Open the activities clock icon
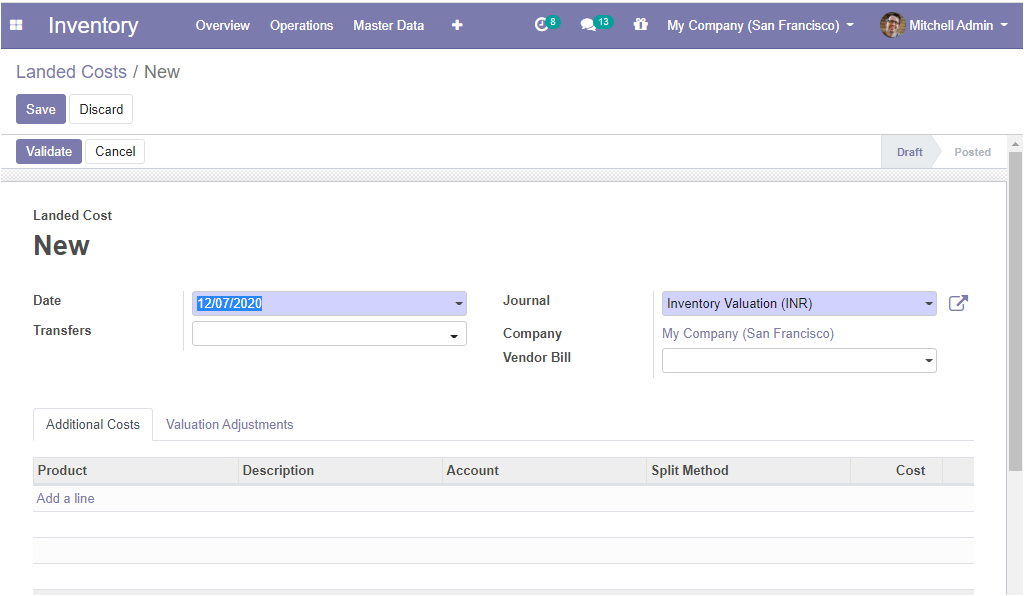 (x=541, y=25)
